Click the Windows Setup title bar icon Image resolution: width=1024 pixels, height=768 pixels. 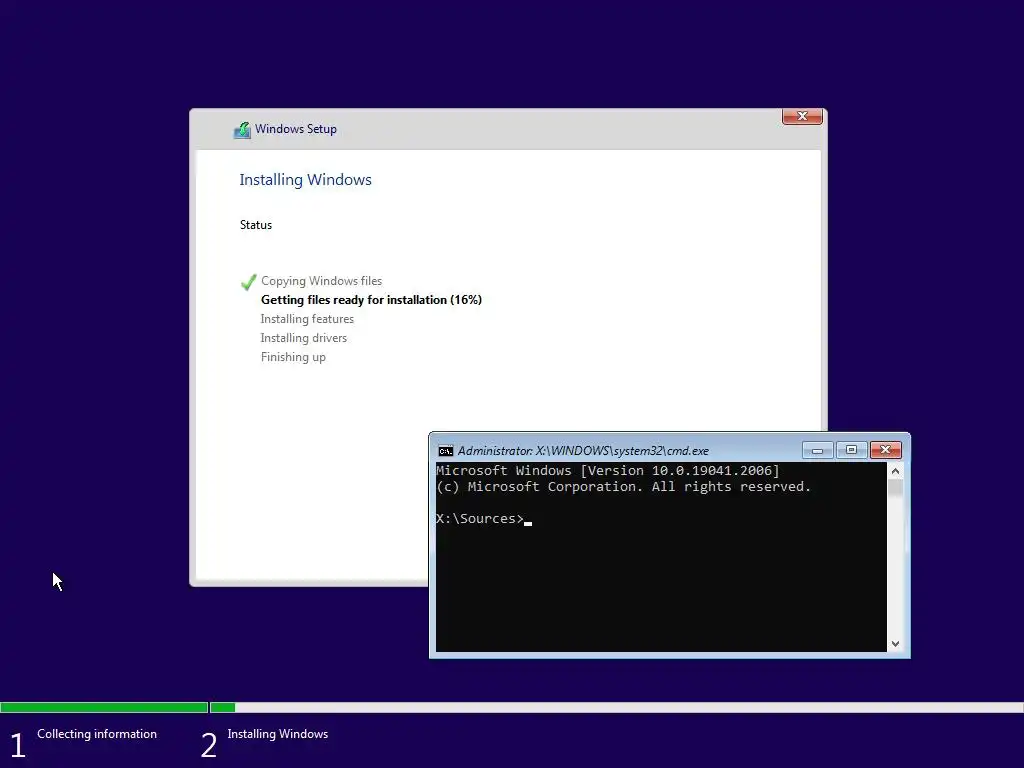(242, 130)
